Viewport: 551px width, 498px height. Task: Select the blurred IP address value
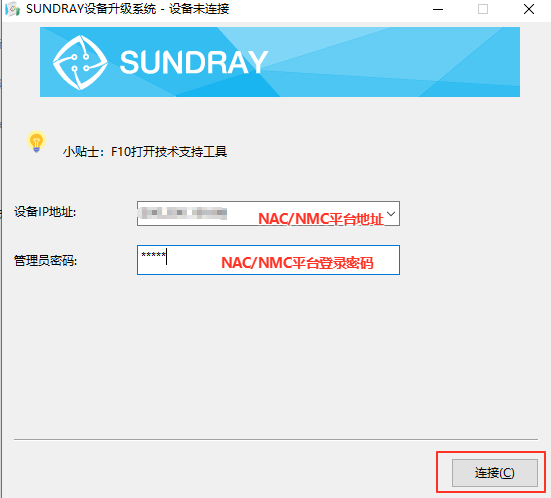pyautogui.click(x=183, y=213)
